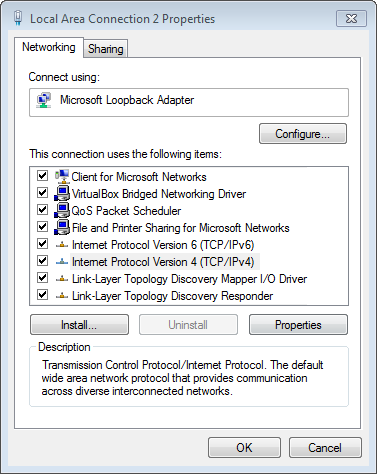Image resolution: width=377 pixels, height=474 pixels.
Task: Disable Internet Protocol Version 6 checkbox
Action: (42, 244)
